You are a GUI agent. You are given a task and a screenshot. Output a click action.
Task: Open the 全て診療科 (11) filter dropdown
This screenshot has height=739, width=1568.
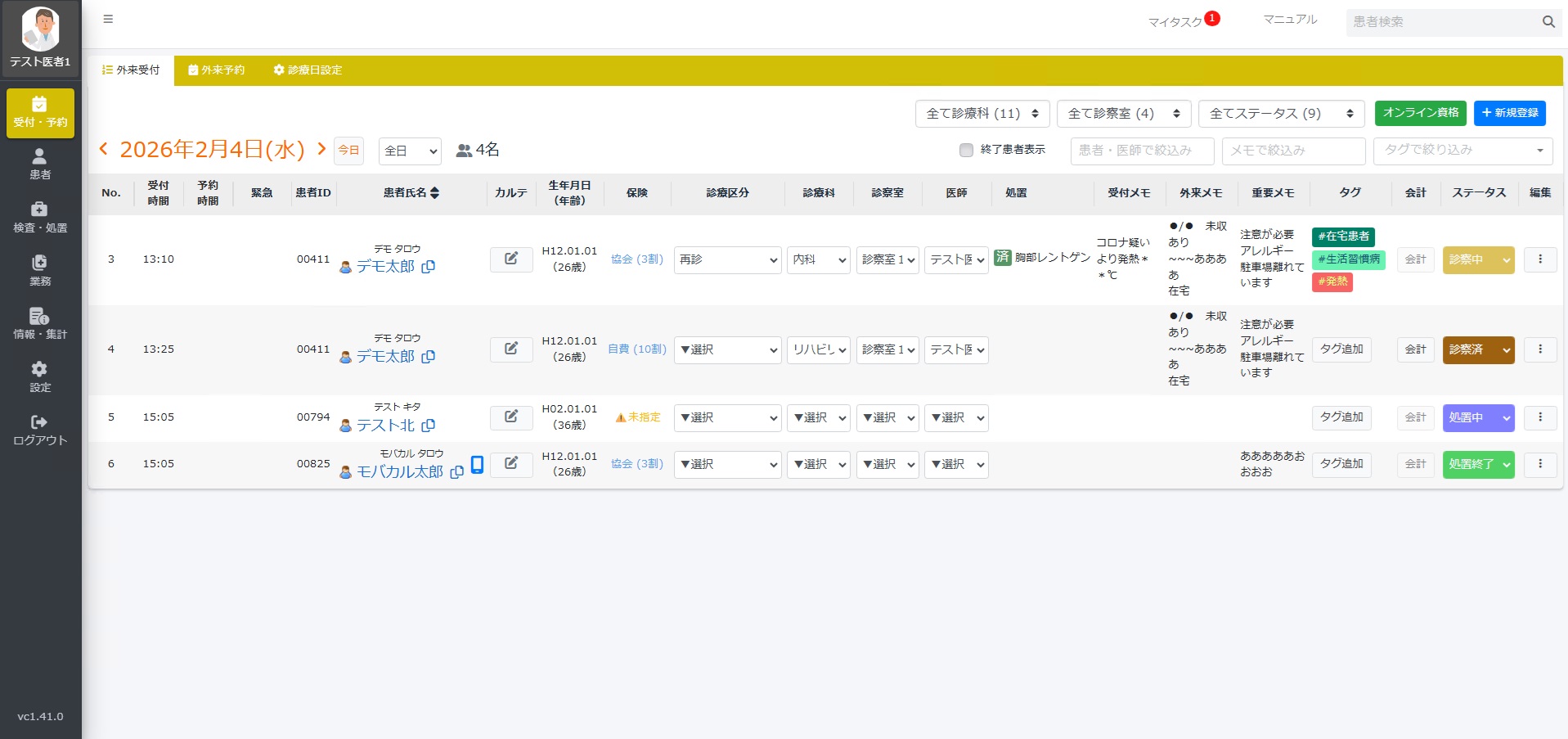(x=982, y=114)
